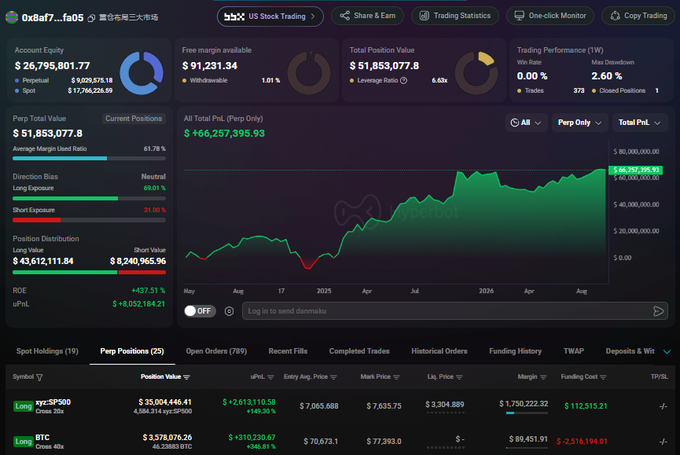
Task: Click the Long badge on xyz:SP500 row
Action: pyautogui.click(x=23, y=406)
